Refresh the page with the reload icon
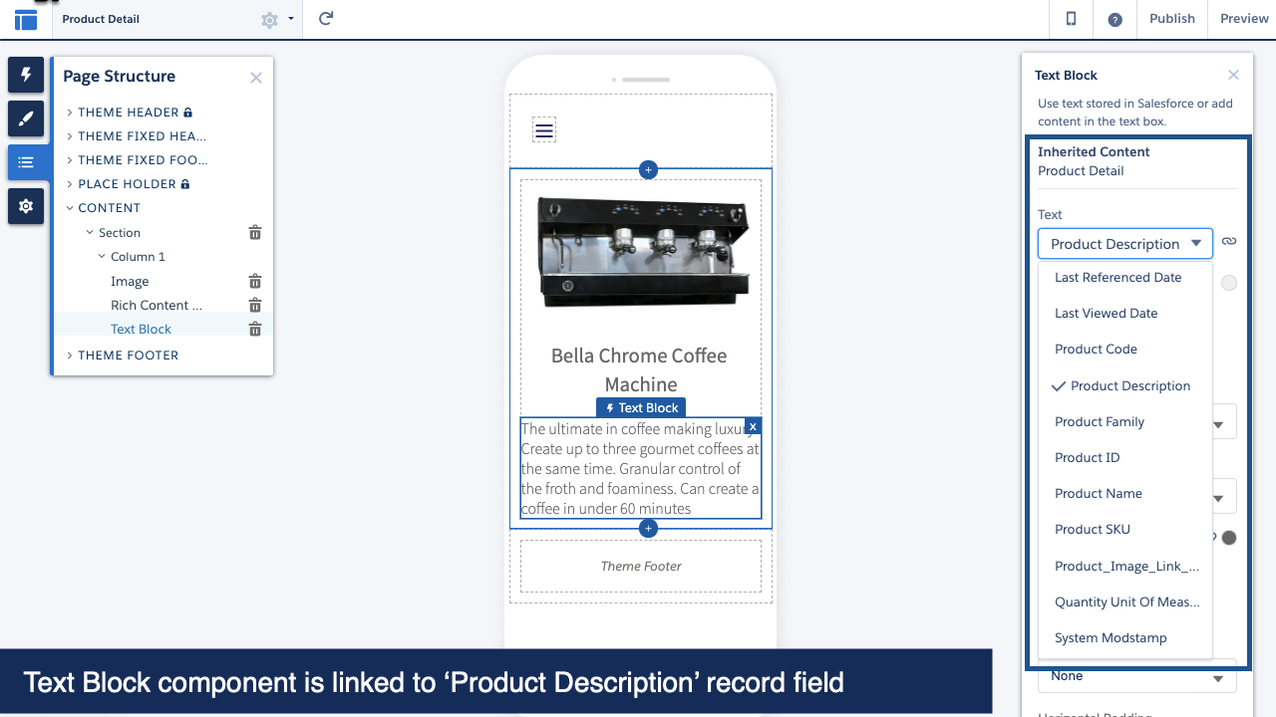Image resolution: width=1276 pixels, height=717 pixels. tap(325, 19)
